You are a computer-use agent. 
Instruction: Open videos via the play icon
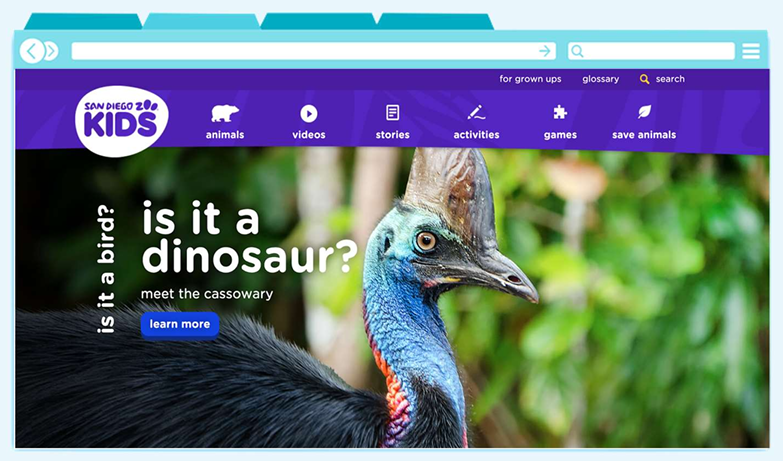(x=309, y=114)
